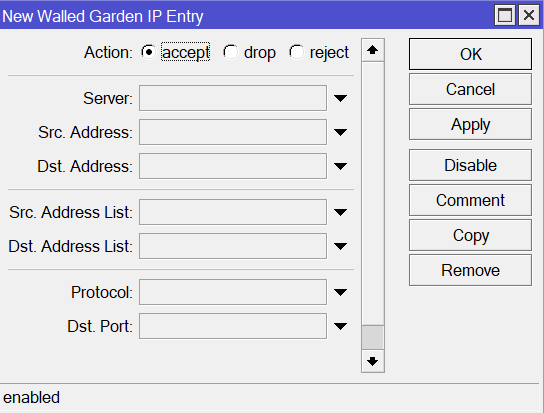Click the scrollbar up arrow icon
Image resolution: width=544 pixels, height=413 pixels.
tap(373, 50)
